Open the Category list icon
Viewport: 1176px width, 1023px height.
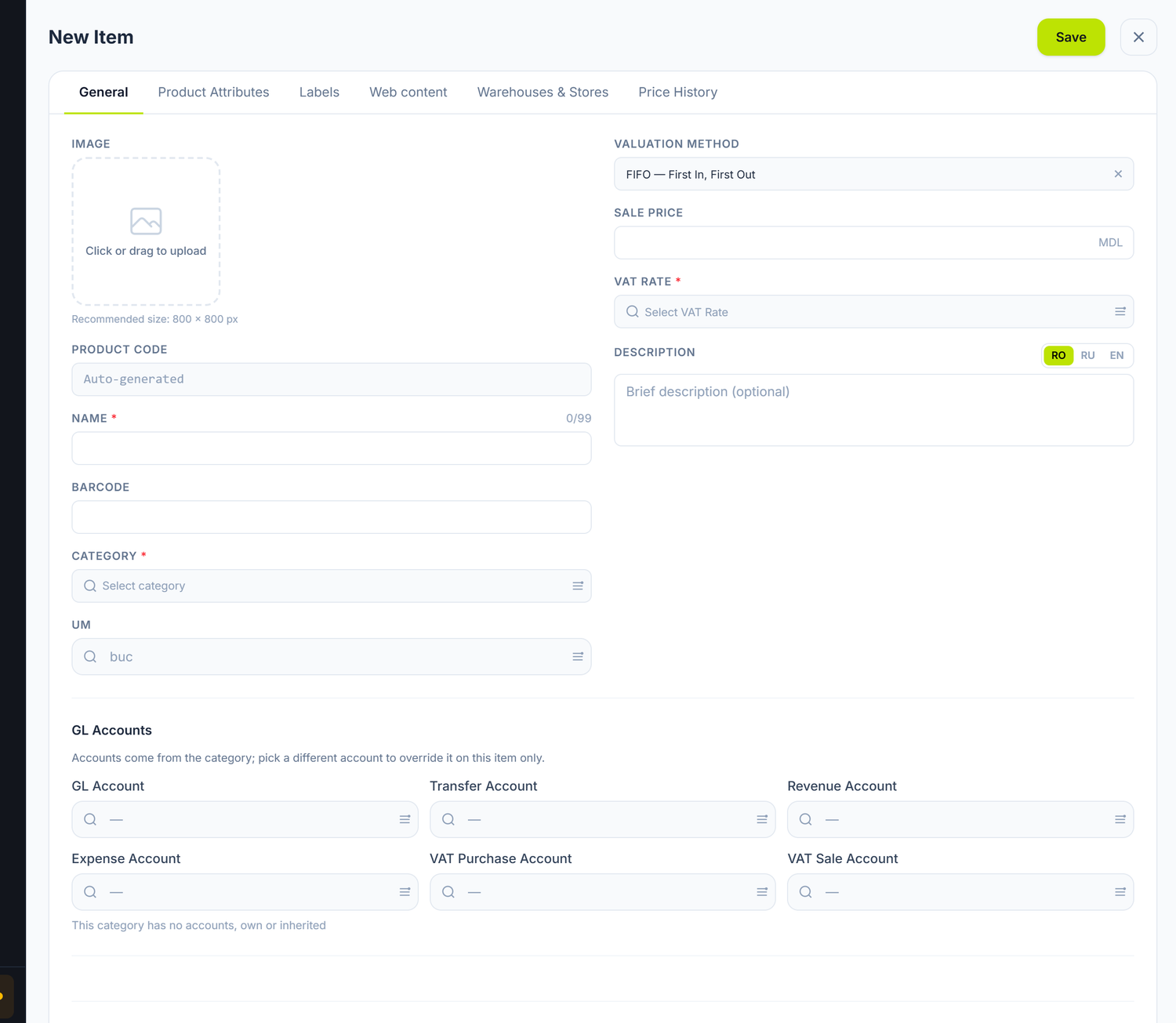[x=578, y=586]
